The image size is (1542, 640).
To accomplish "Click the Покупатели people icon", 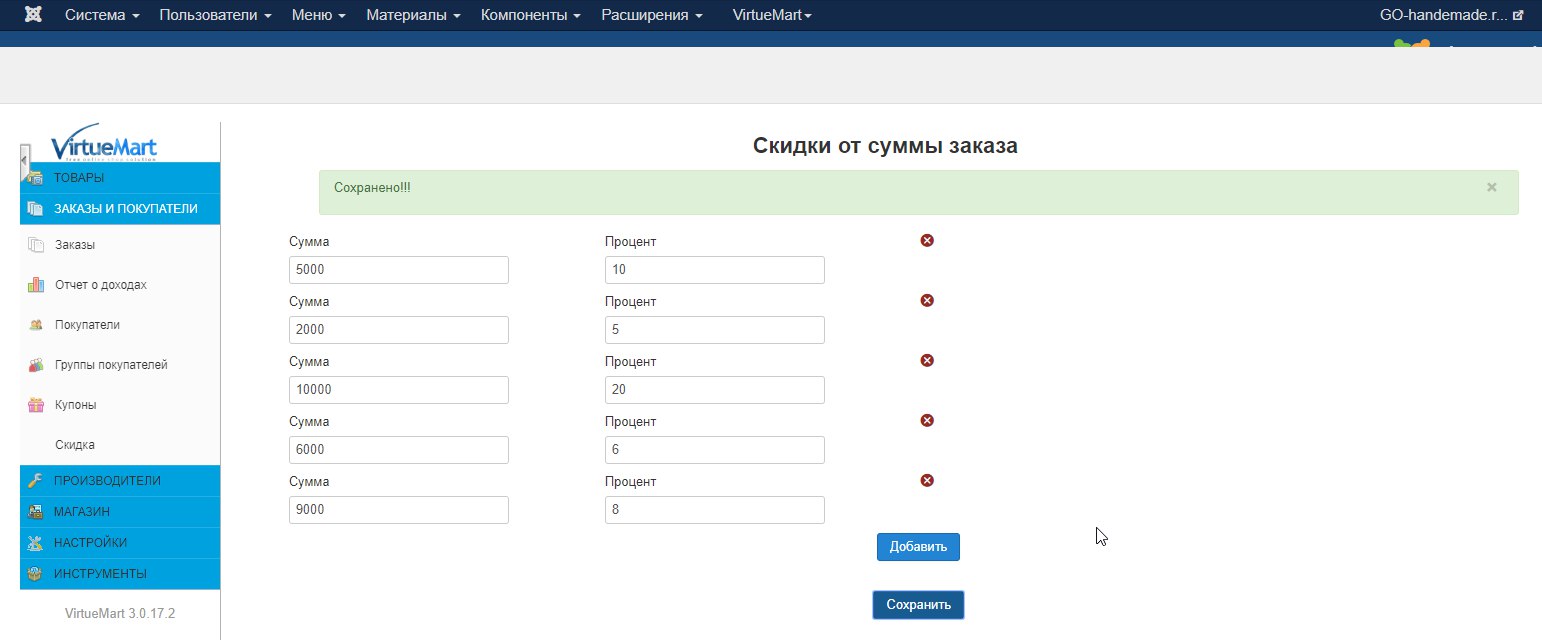I will click(36, 325).
